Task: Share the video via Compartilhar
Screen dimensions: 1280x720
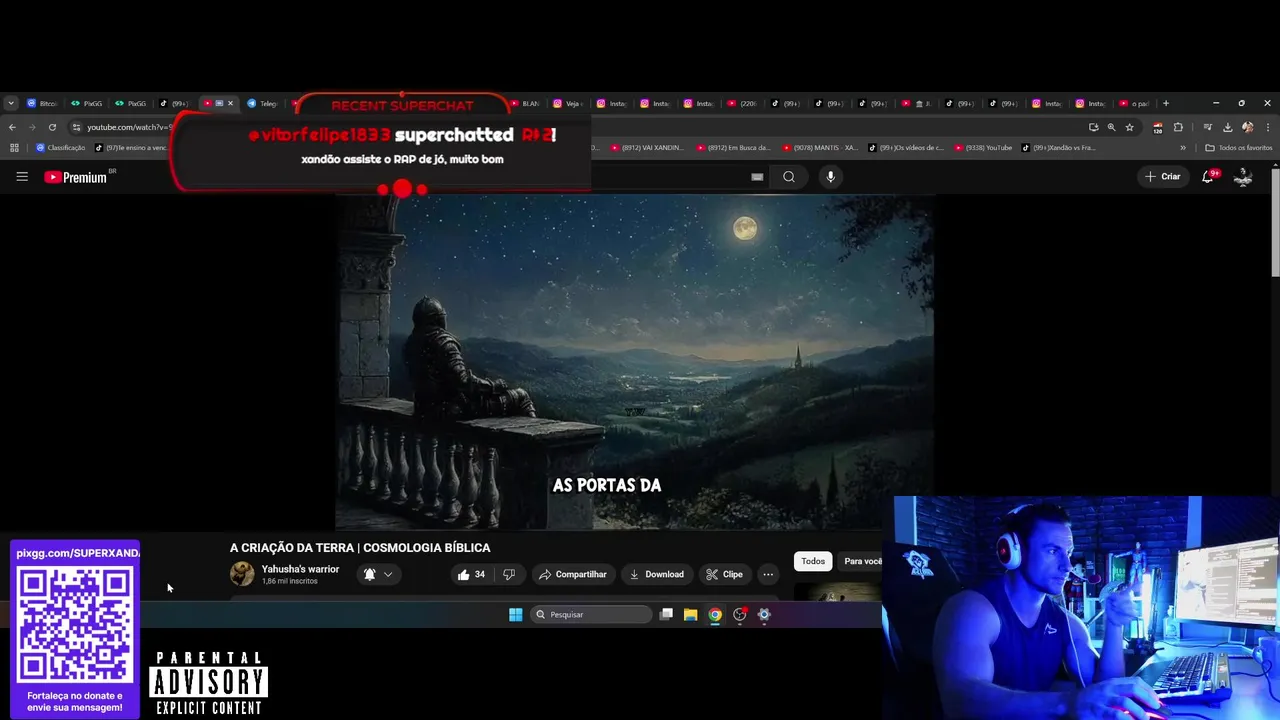Action: (573, 574)
